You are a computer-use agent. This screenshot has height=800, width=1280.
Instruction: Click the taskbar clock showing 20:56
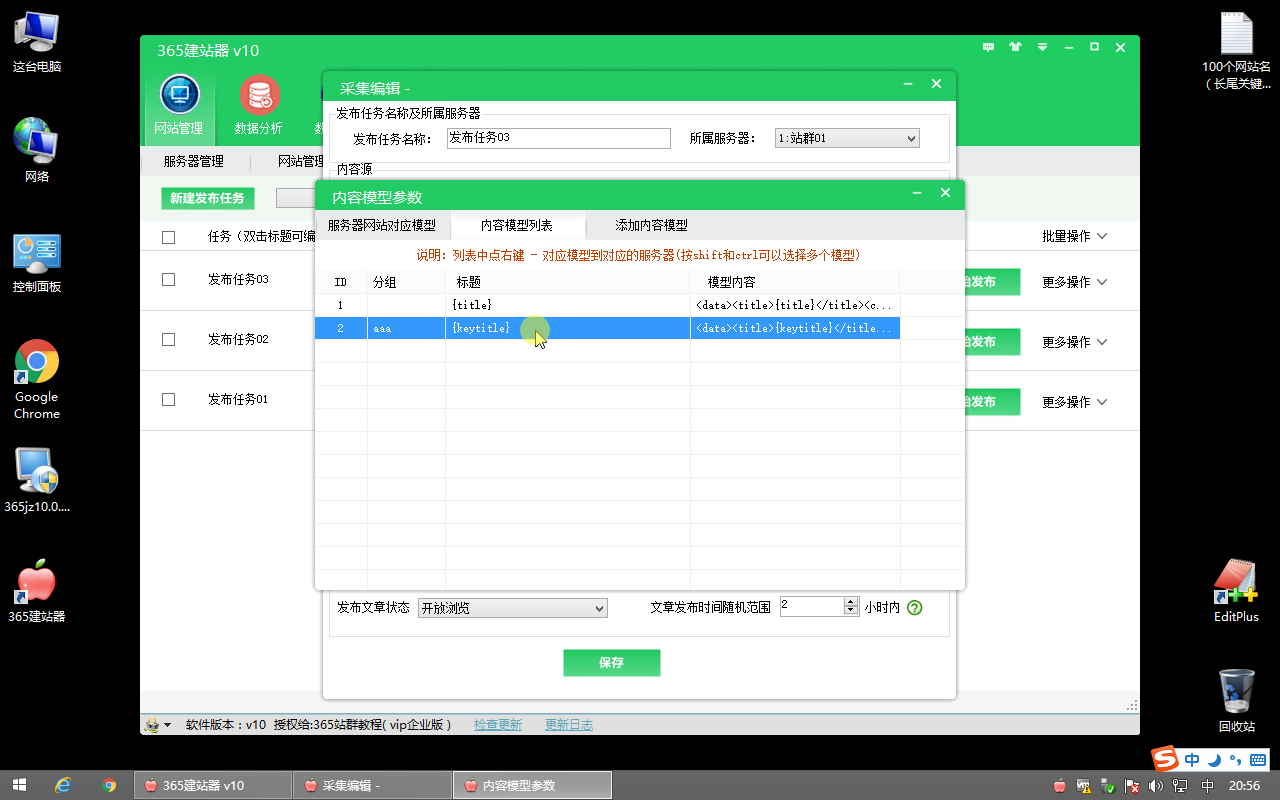(x=1243, y=786)
